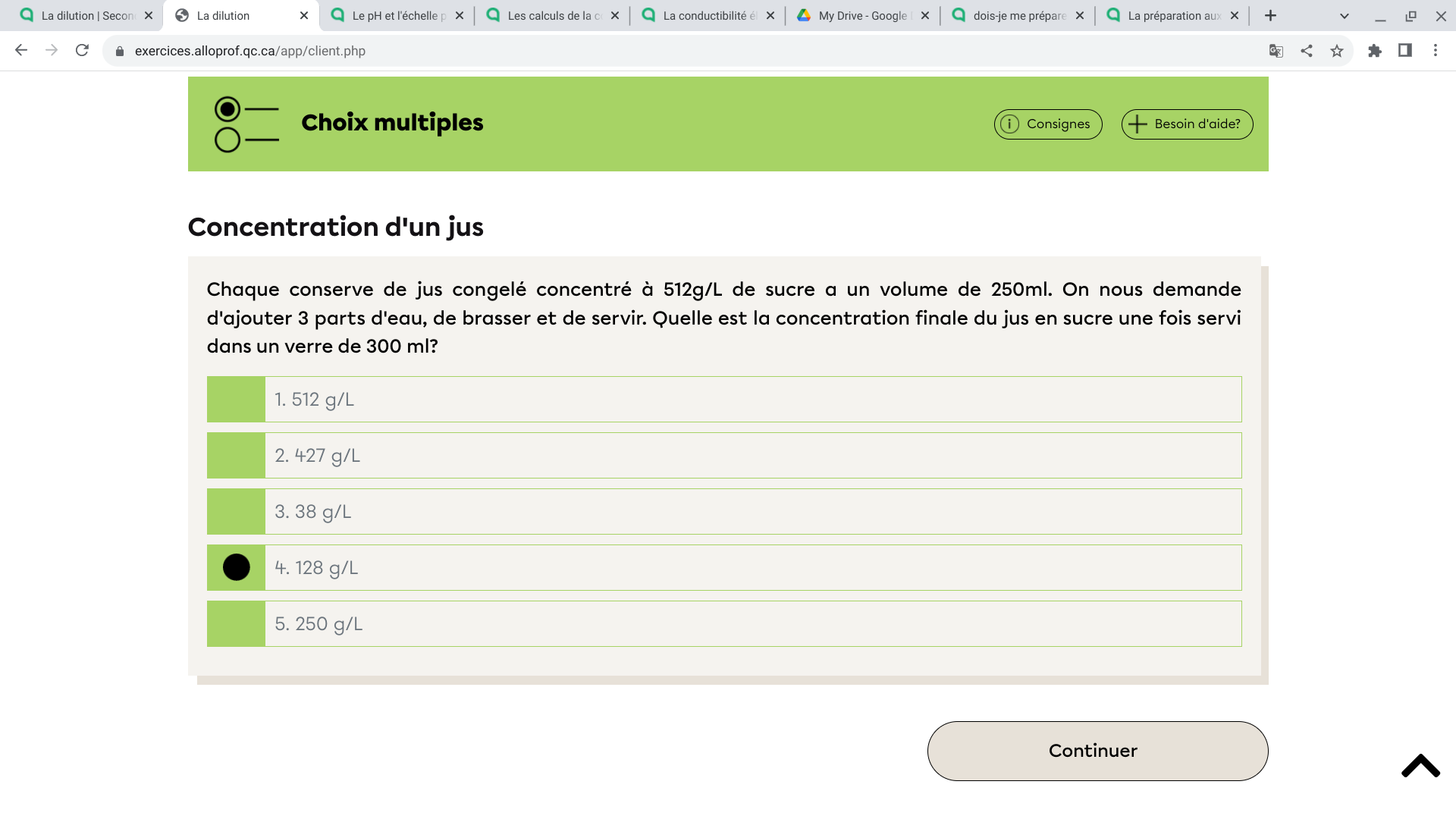
Task: Select radio button for answer 1 512 g/L
Action: (x=236, y=399)
